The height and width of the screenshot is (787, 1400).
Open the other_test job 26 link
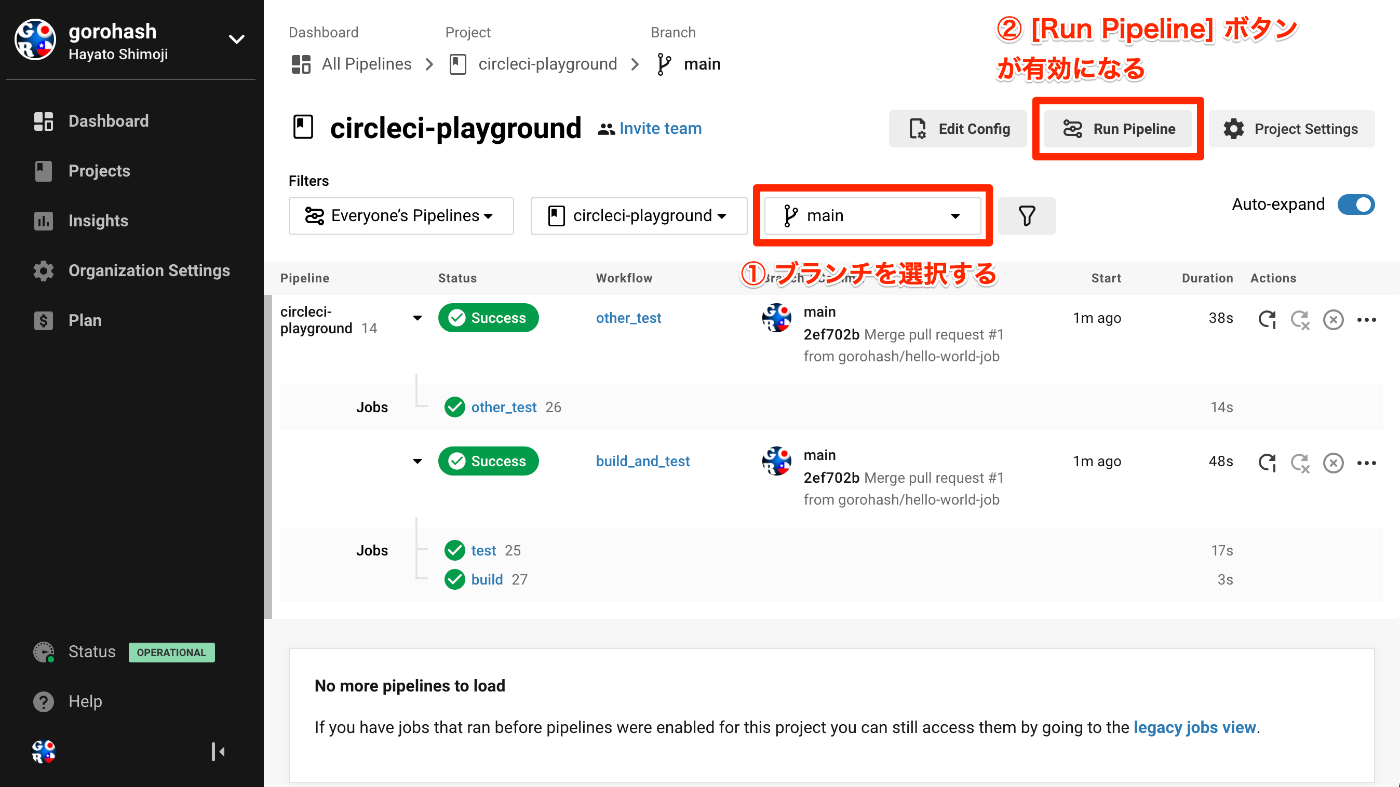pos(504,407)
